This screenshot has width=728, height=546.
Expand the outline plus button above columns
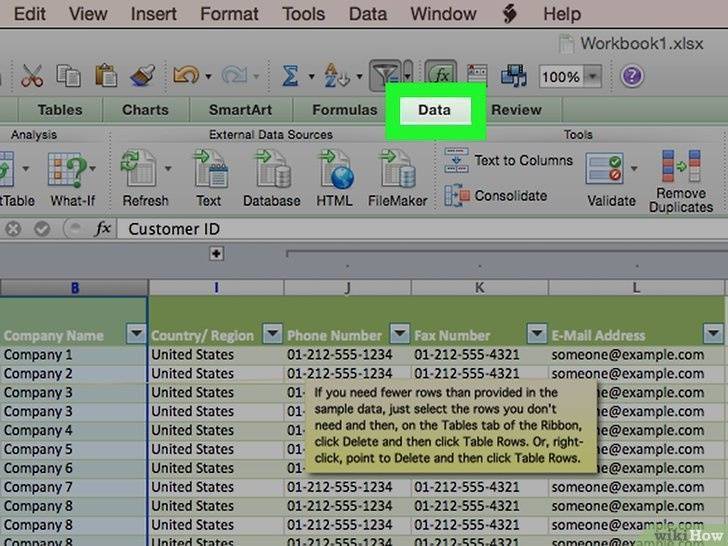(x=214, y=255)
